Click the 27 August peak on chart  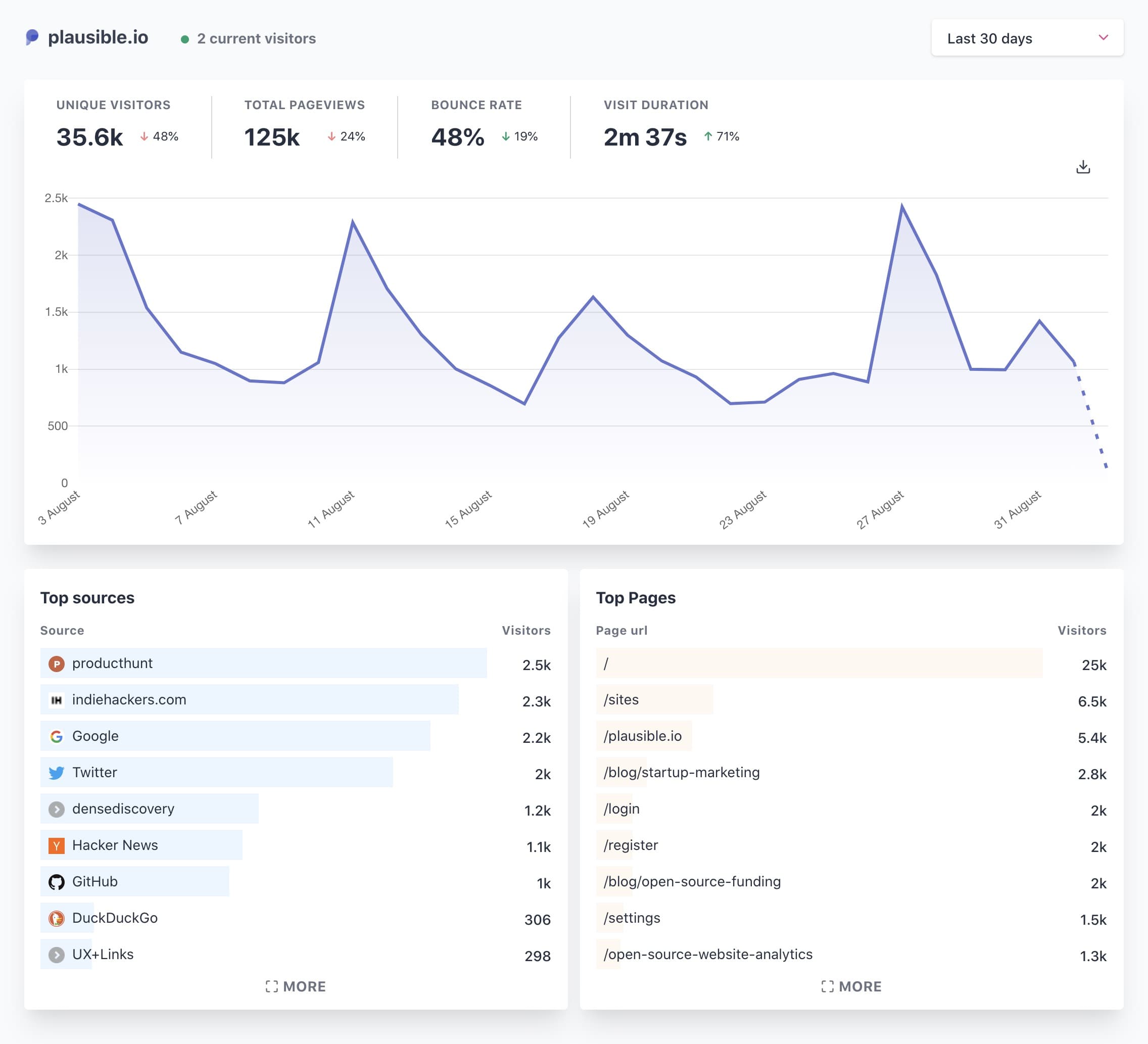coord(902,206)
